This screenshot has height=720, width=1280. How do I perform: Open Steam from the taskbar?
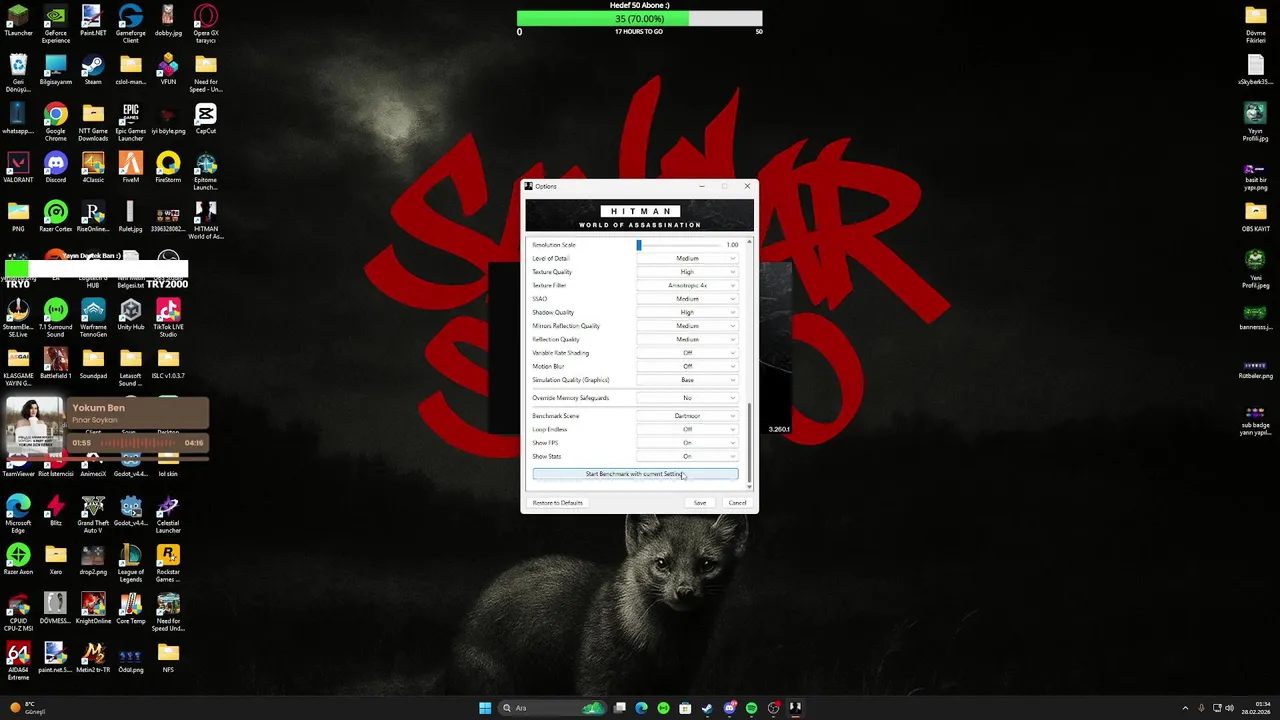click(x=707, y=708)
